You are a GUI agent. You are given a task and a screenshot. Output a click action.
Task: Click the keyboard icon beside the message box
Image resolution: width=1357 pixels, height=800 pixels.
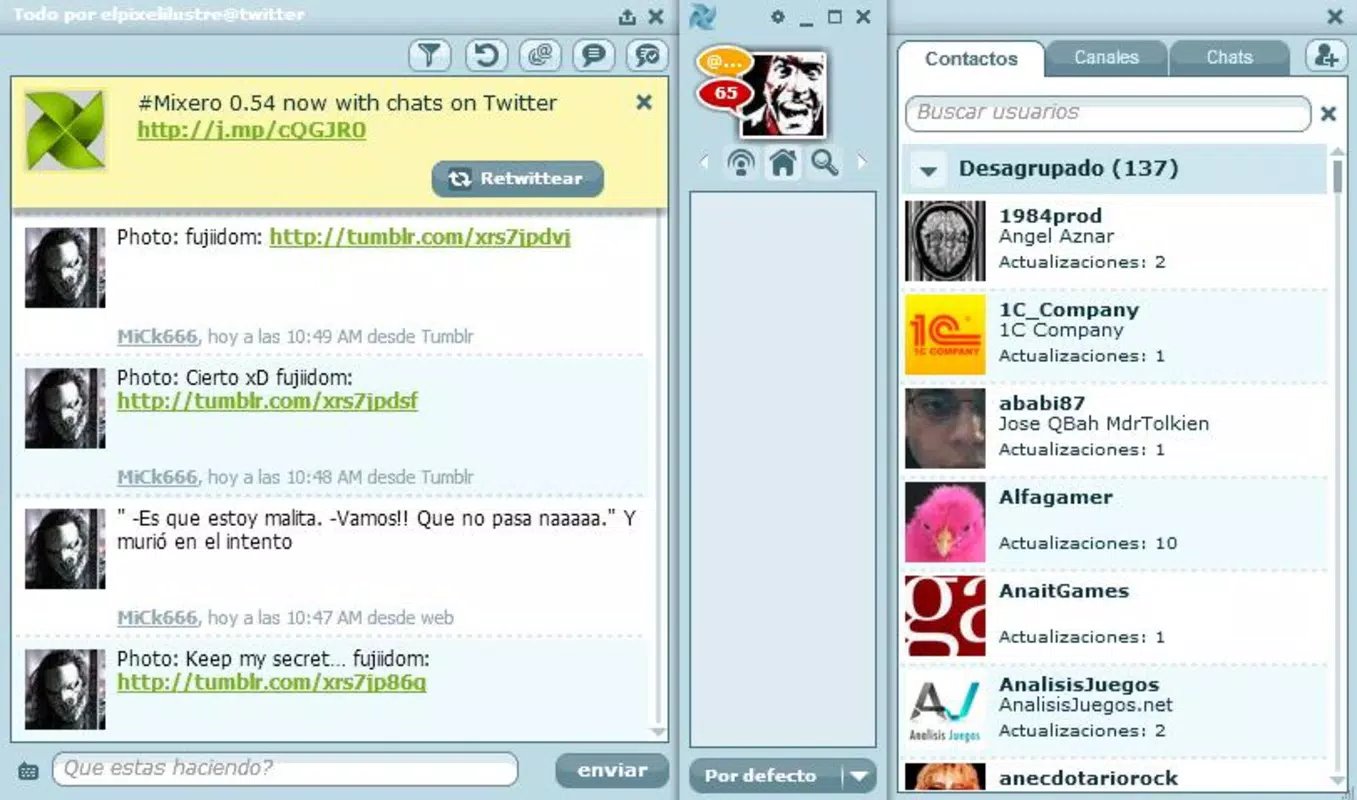(28, 771)
